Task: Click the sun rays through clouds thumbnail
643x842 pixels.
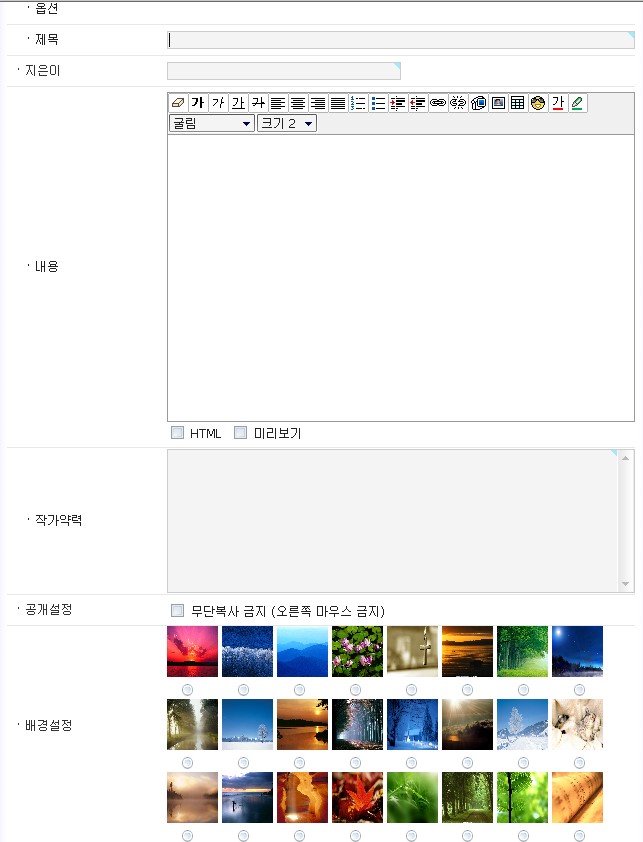Action: pyautogui.click(x=467, y=724)
